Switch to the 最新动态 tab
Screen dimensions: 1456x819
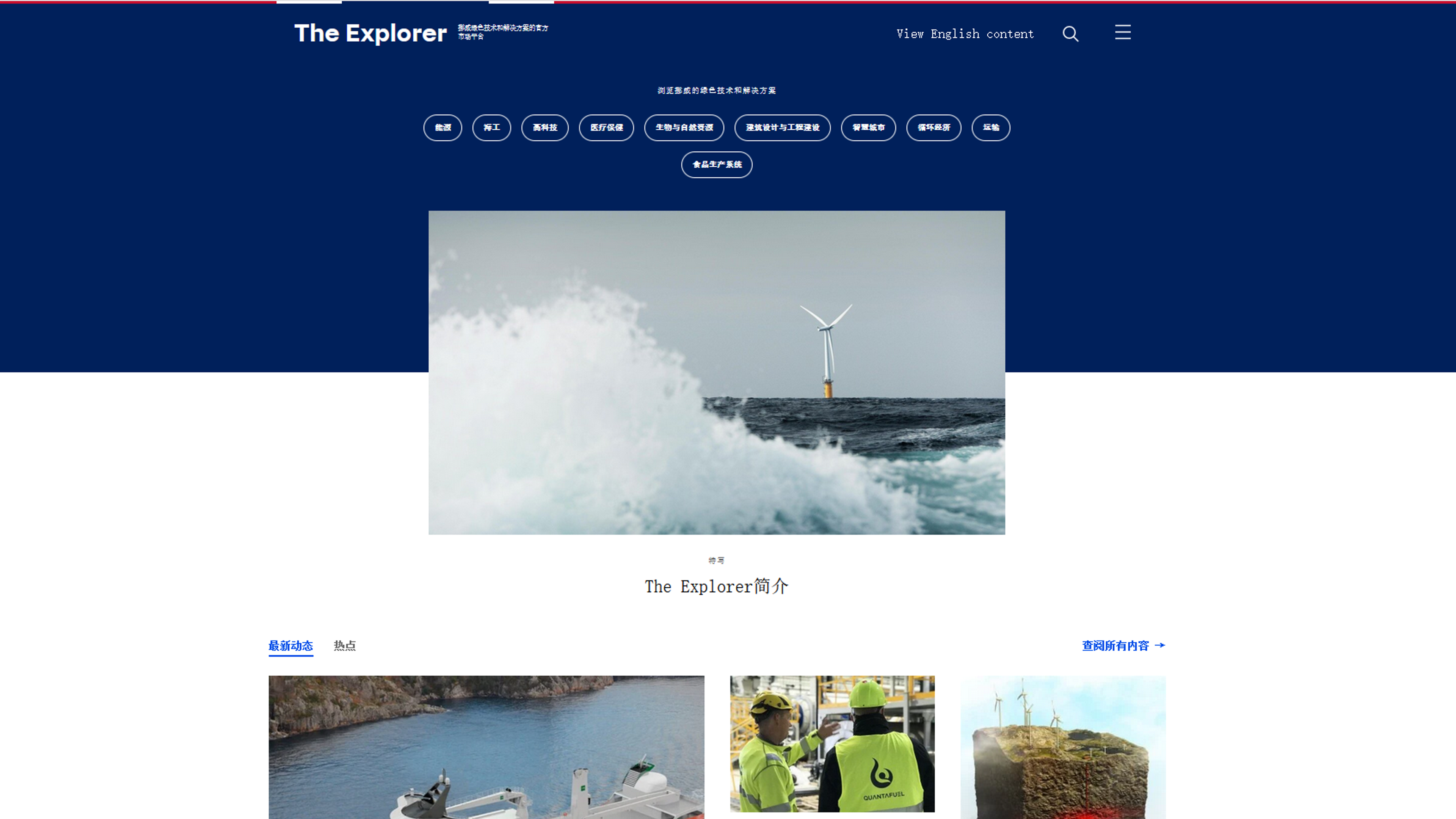(290, 645)
